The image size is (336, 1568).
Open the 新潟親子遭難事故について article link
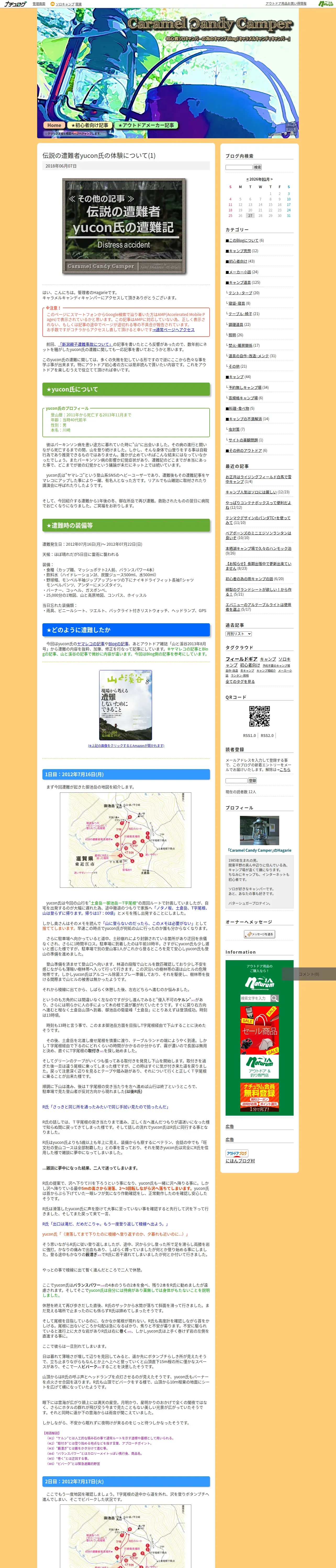85,344
